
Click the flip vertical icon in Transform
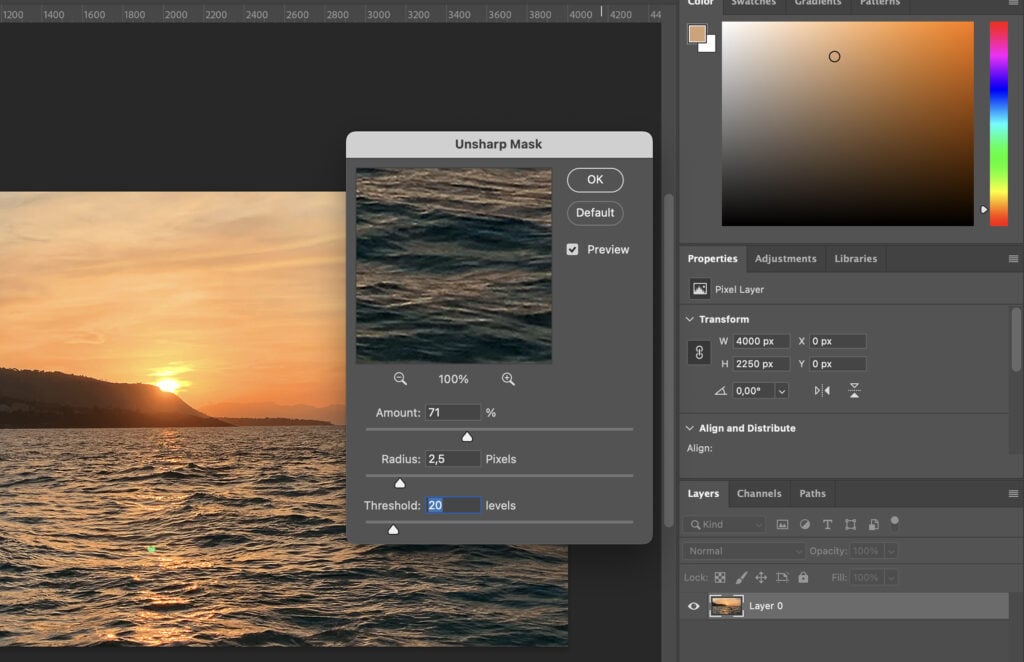pos(853,390)
